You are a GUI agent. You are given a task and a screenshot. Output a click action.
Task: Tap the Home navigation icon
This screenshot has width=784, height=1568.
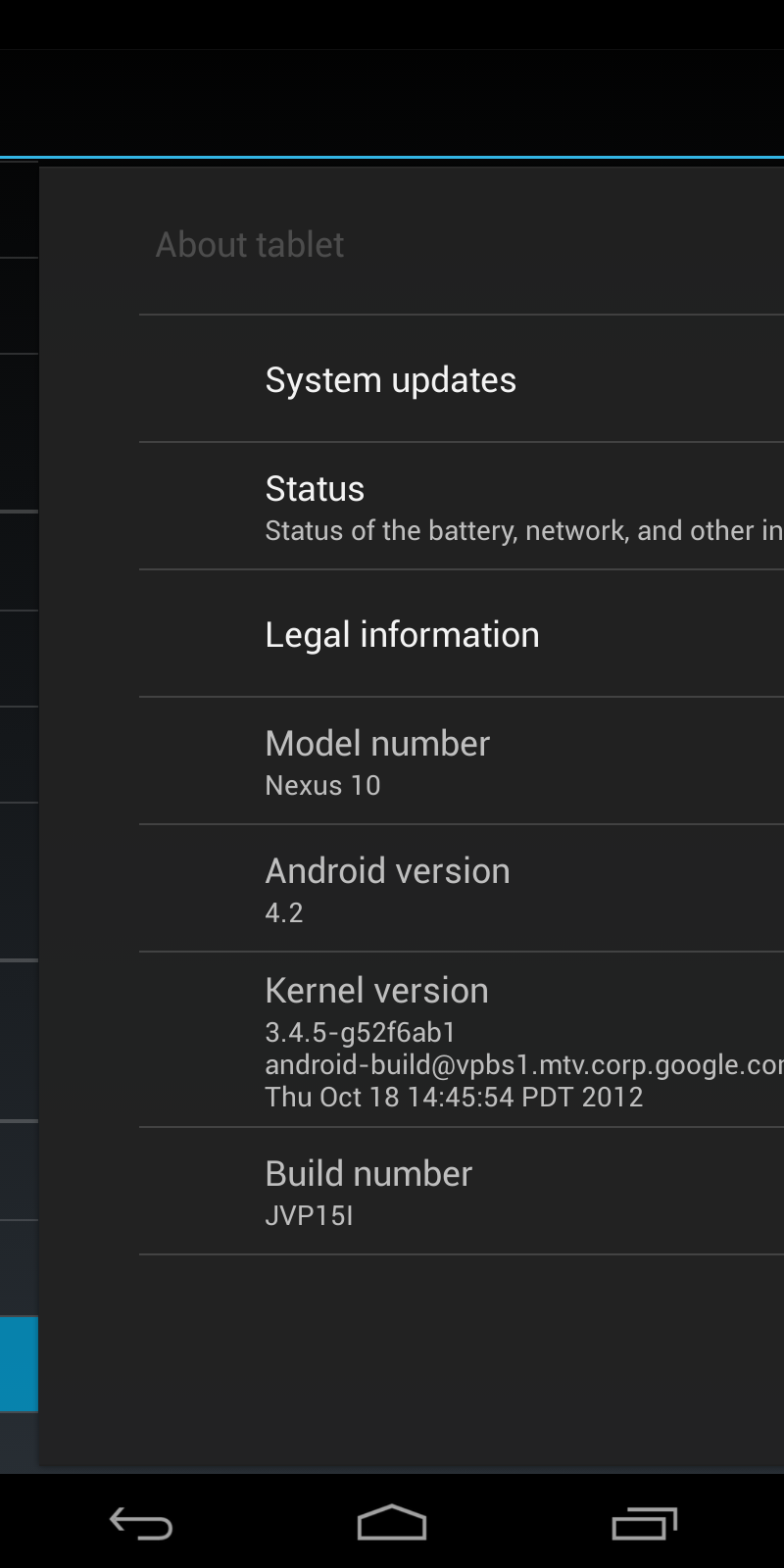coord(391,1522)
